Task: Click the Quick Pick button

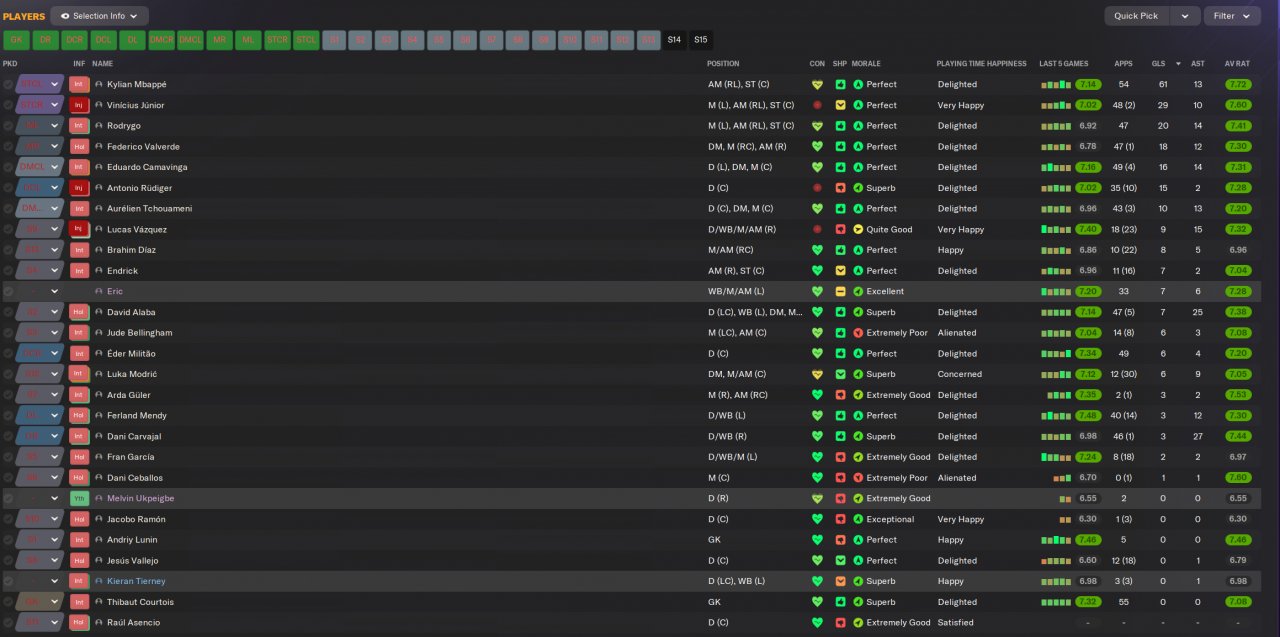Action: tap(1136, 16)
